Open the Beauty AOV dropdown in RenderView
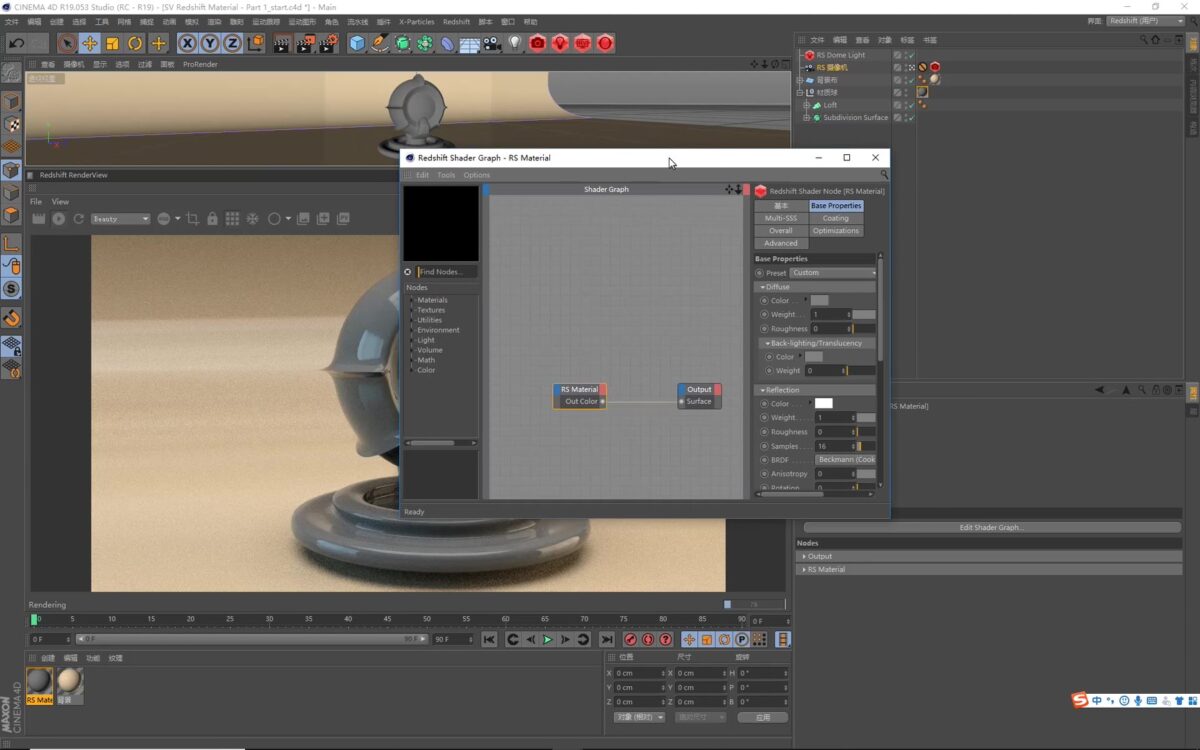The height and width of the screenshot is (750, 1200). point(120,218)
